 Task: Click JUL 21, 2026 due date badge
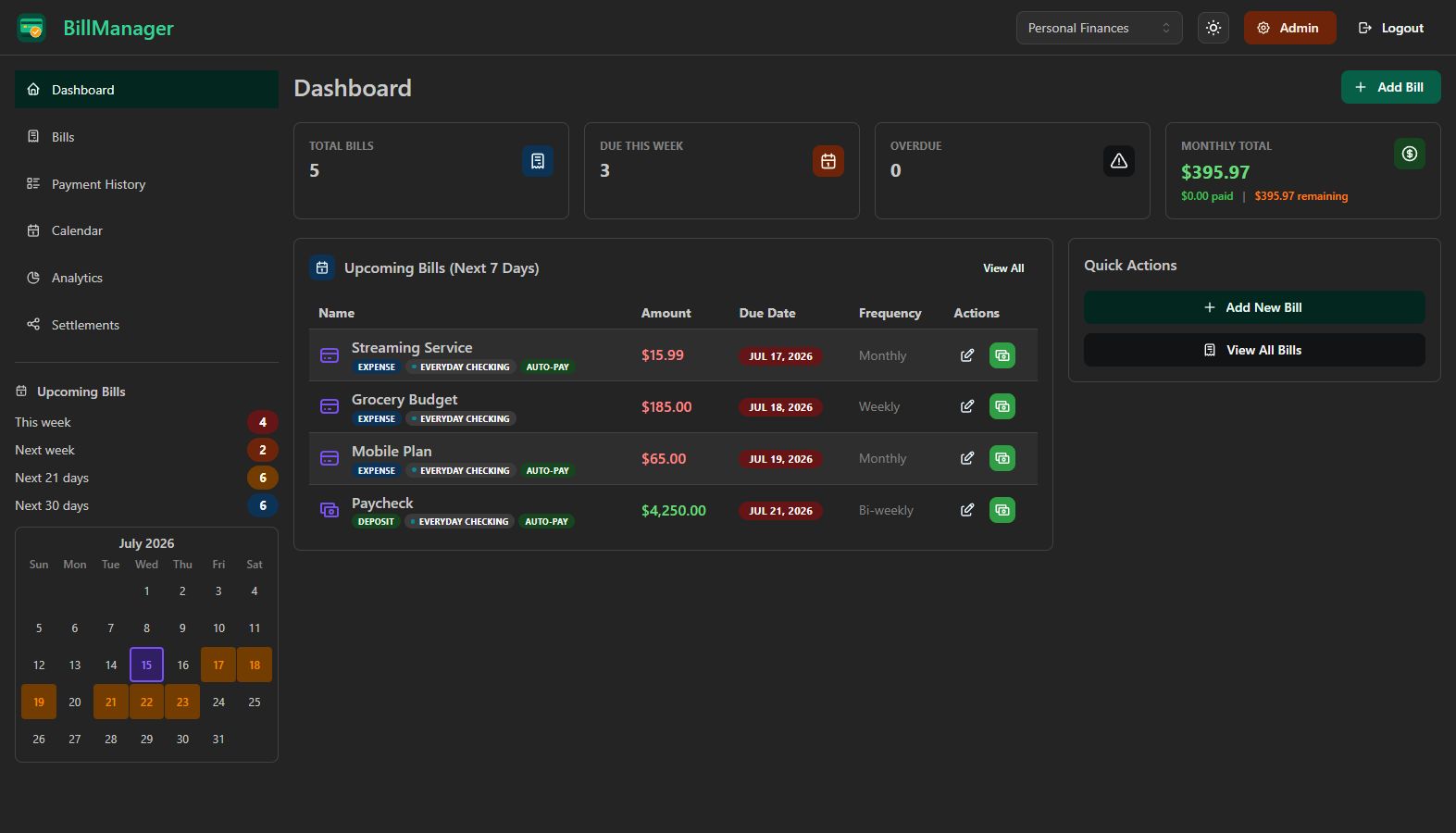coord(780,511)
